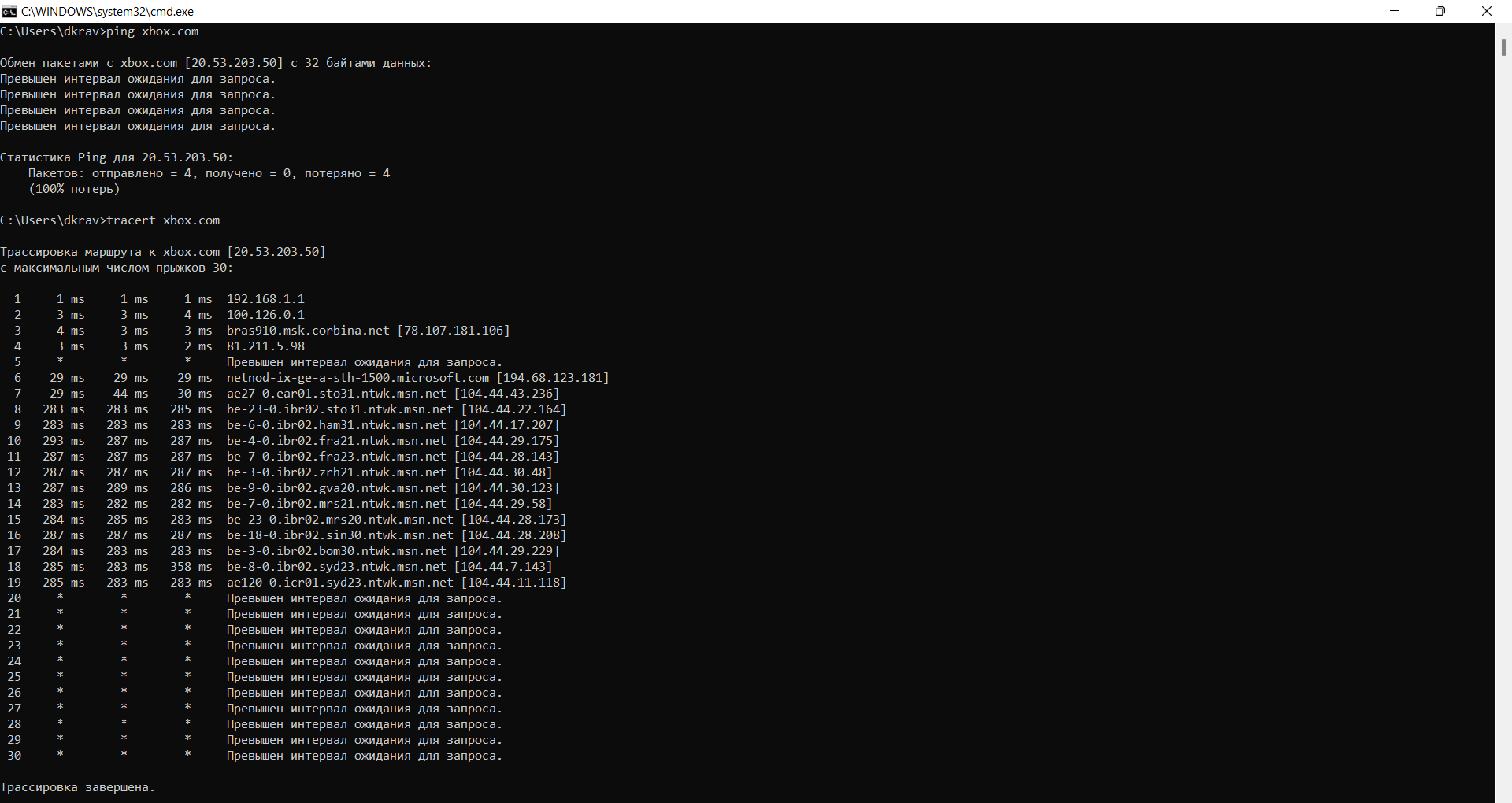Image resolution: width=1512 pixels, height=803 pixels.
Task: Click netnod-ix-ge-a-sth-1500.microsoft.com hostname
Action: tap(358, 378)
